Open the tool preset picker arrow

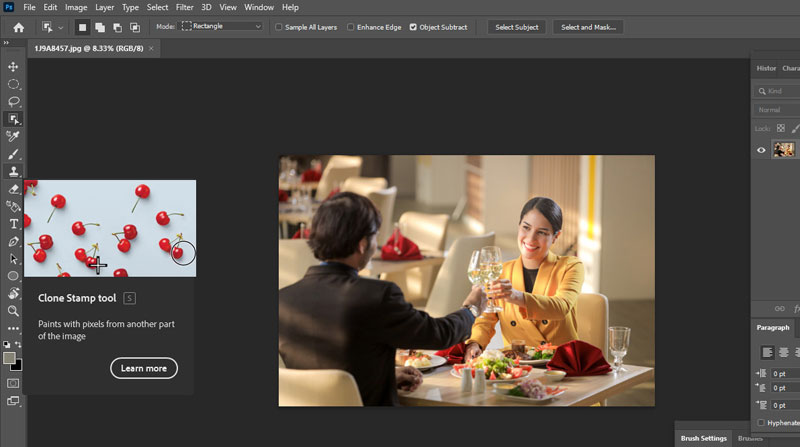[61, 27]
